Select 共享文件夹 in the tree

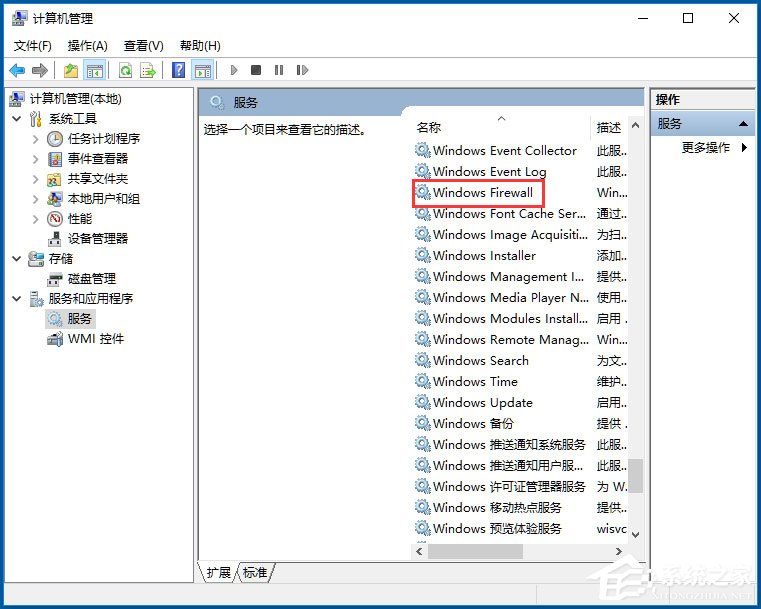point(98,179)
